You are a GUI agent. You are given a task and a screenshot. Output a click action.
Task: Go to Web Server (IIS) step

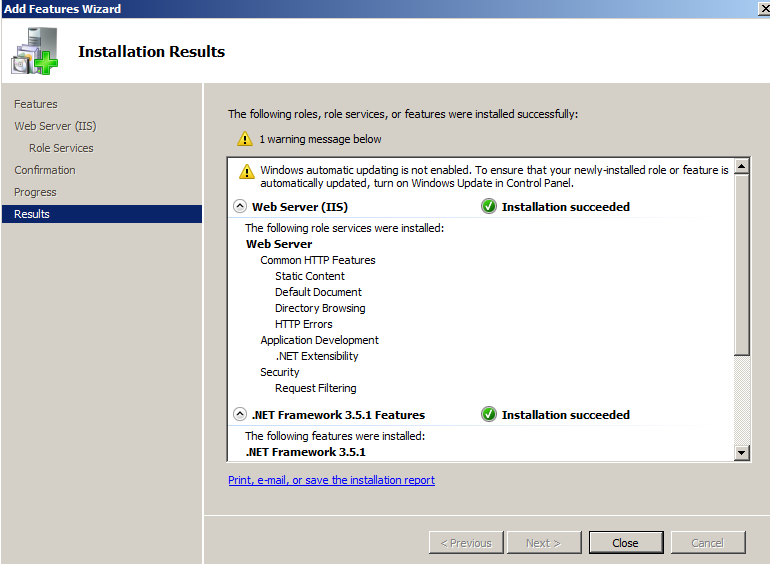pyautogui.click(x=55, y=126)
